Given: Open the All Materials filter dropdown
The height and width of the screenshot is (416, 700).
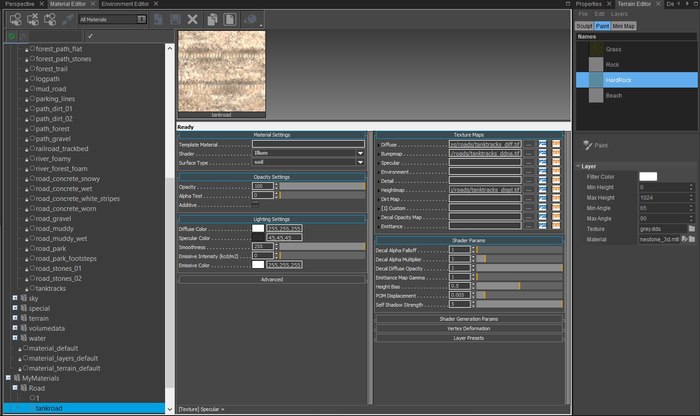Looking at the screenshot, I should pyautogui.click(x=112, y=18).
